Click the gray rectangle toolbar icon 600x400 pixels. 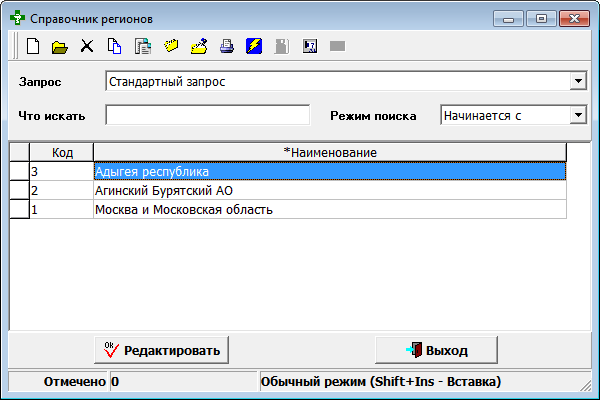(338, 46)
